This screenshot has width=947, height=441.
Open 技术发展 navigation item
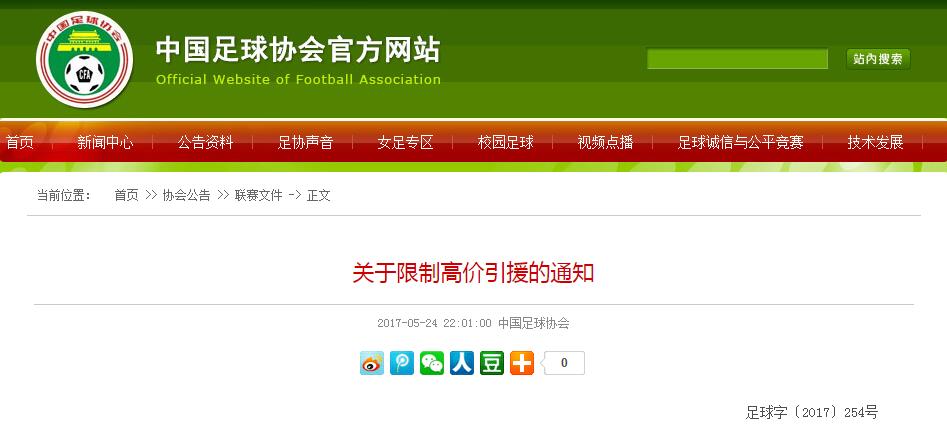coord(875,143)
